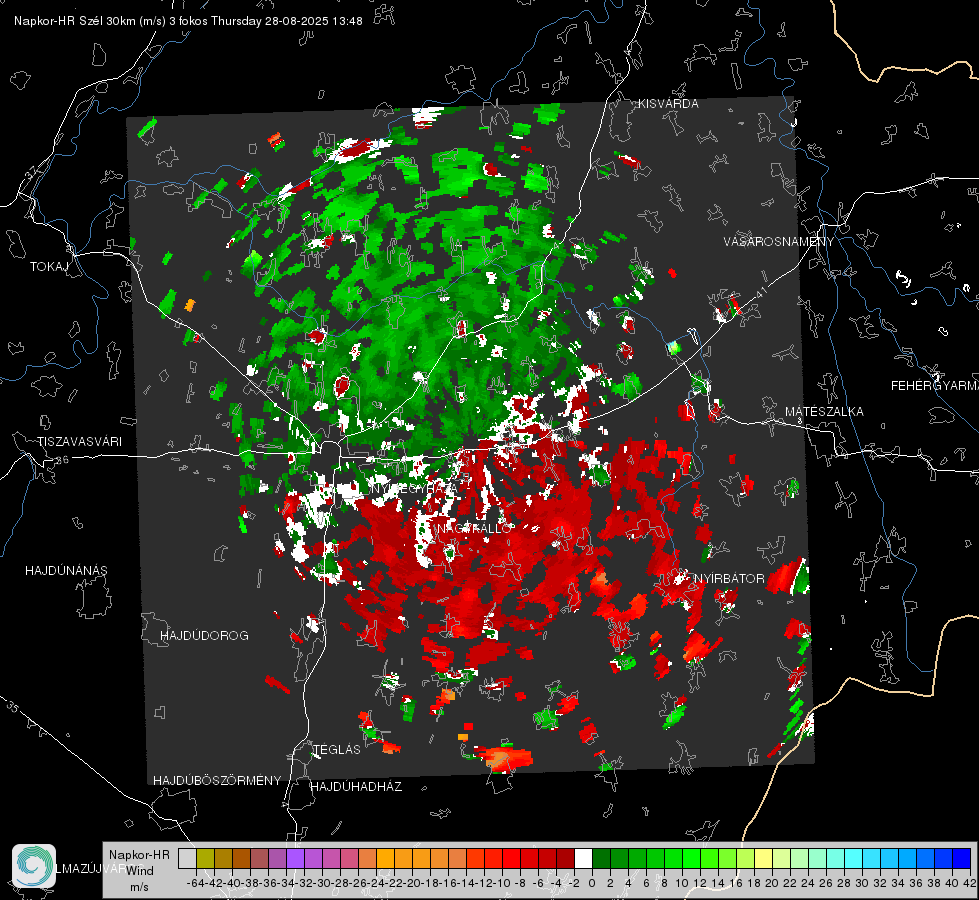
Task: Click road number 36 near Tiszavasvári
Action: coord(62,460)
